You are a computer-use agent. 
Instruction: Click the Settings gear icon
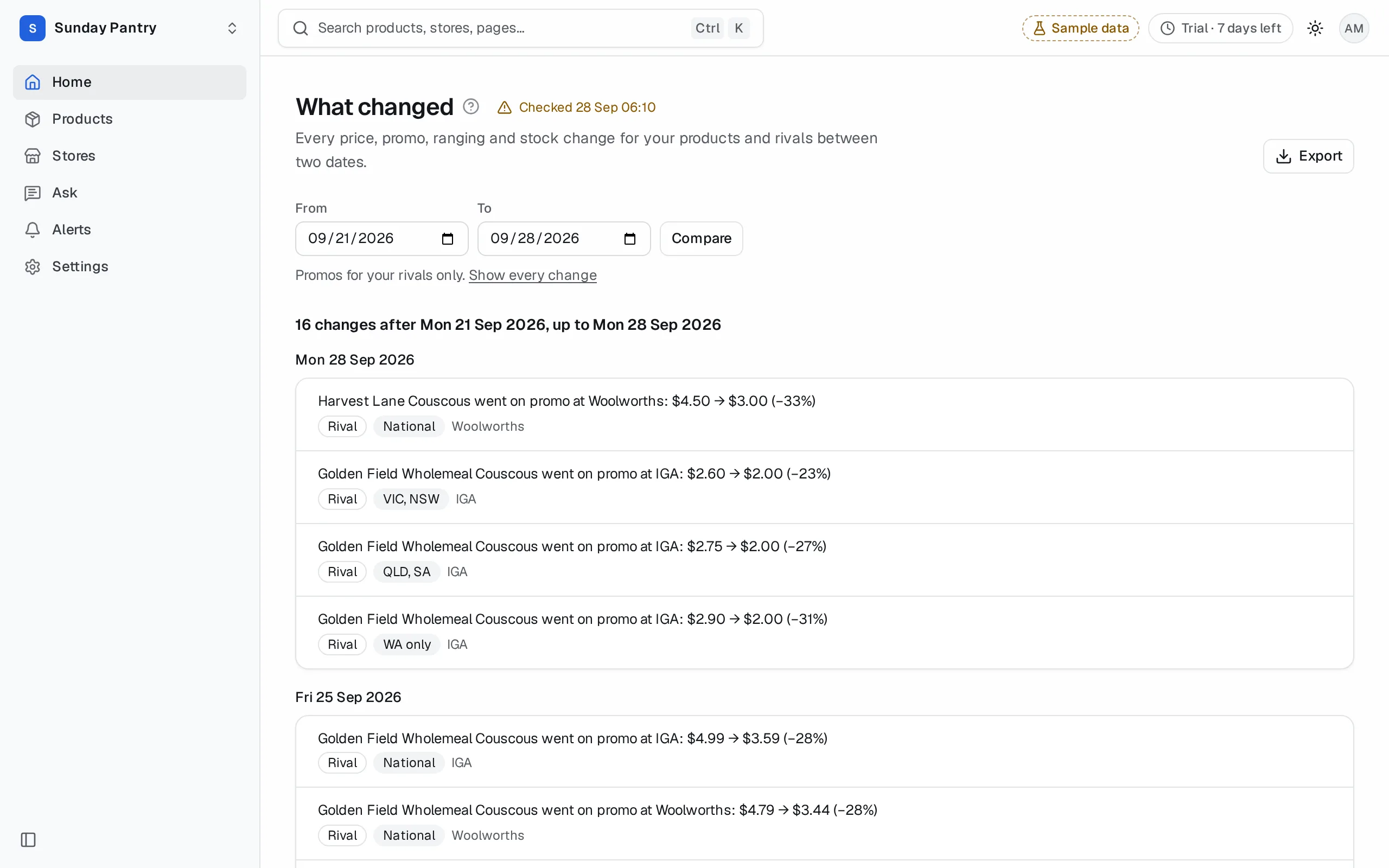coord(33,266)
